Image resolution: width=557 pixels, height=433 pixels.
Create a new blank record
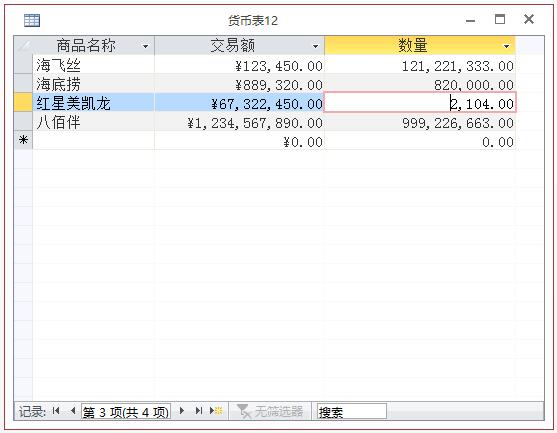click(216, 411)
